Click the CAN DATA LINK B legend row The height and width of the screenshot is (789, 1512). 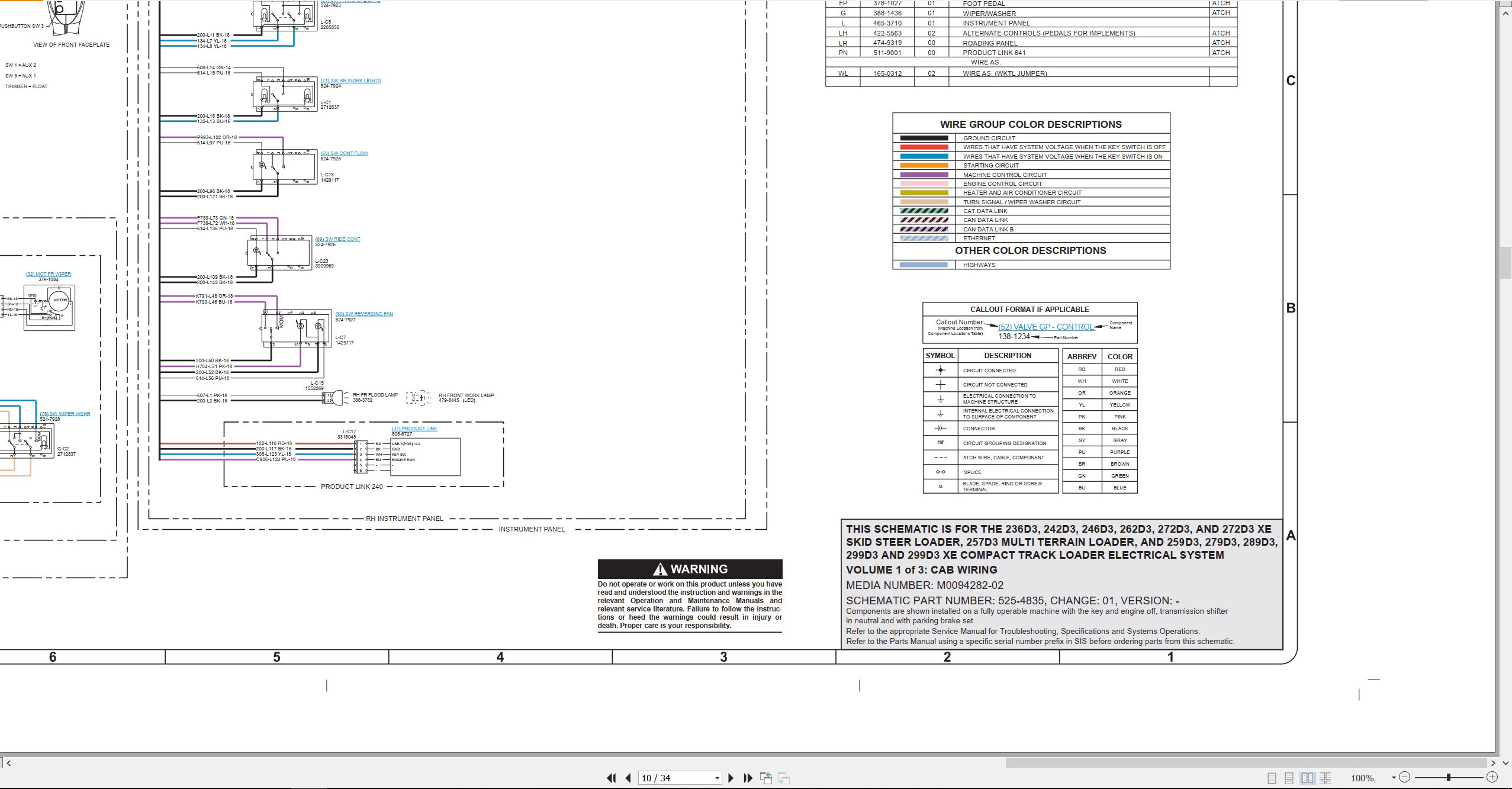point(1031,229)
